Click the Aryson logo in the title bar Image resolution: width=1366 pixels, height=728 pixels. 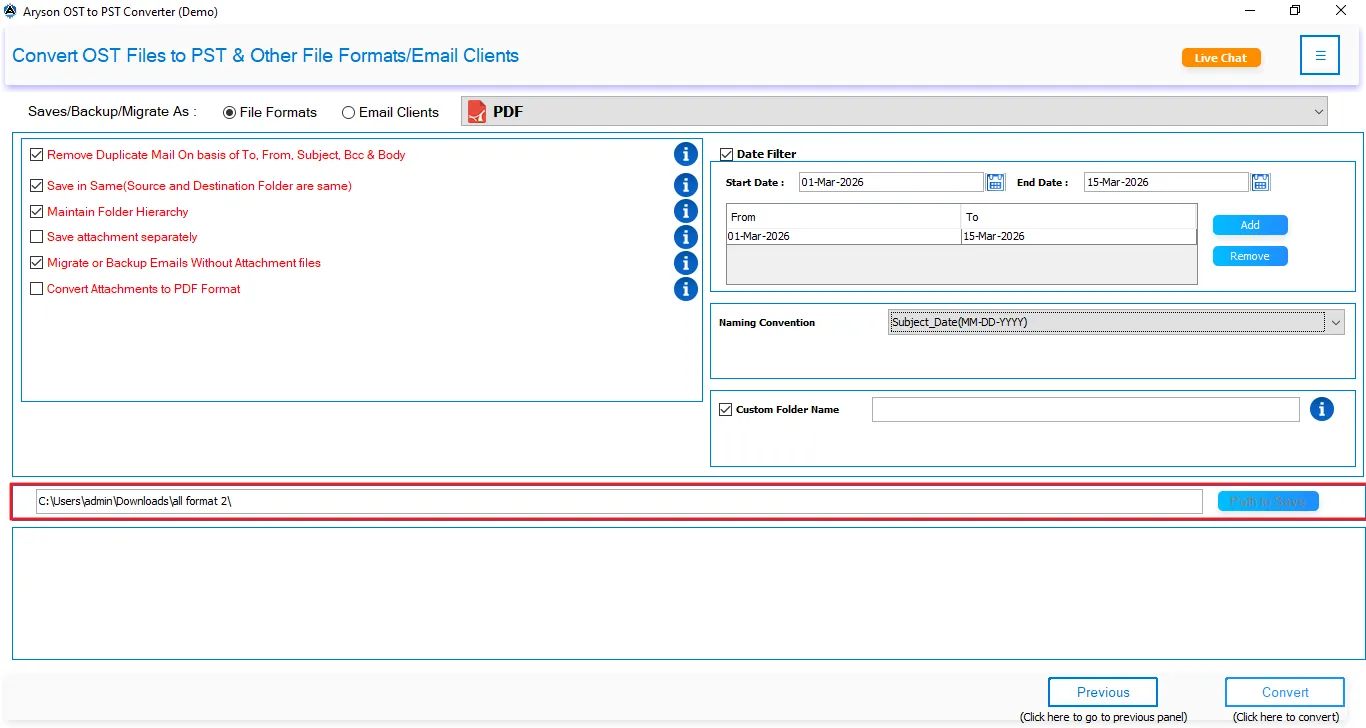(10, 11)
